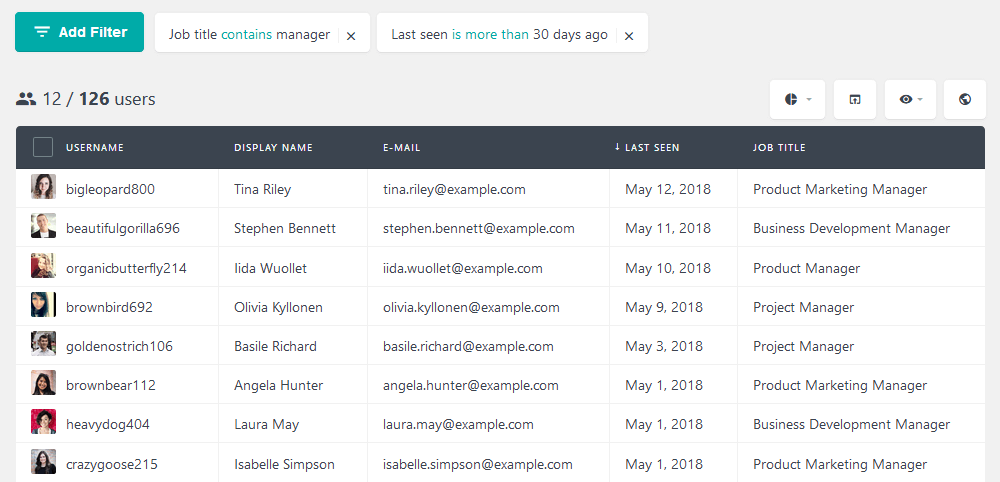Sort by Display Name column header
The height and width of the screenshot is (482, 1000).
click(x=274, y=147)
